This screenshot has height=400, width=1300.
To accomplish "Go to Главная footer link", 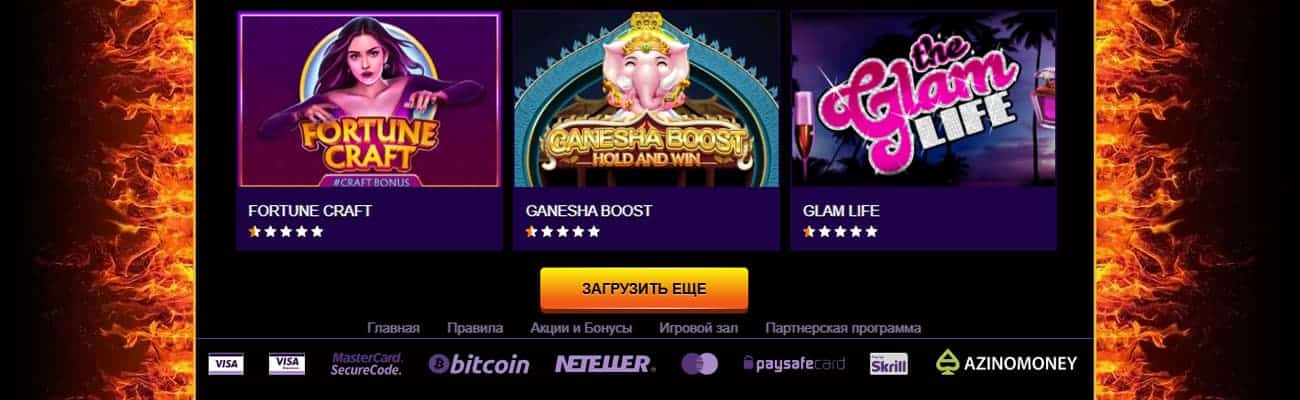I will point(393,328).
